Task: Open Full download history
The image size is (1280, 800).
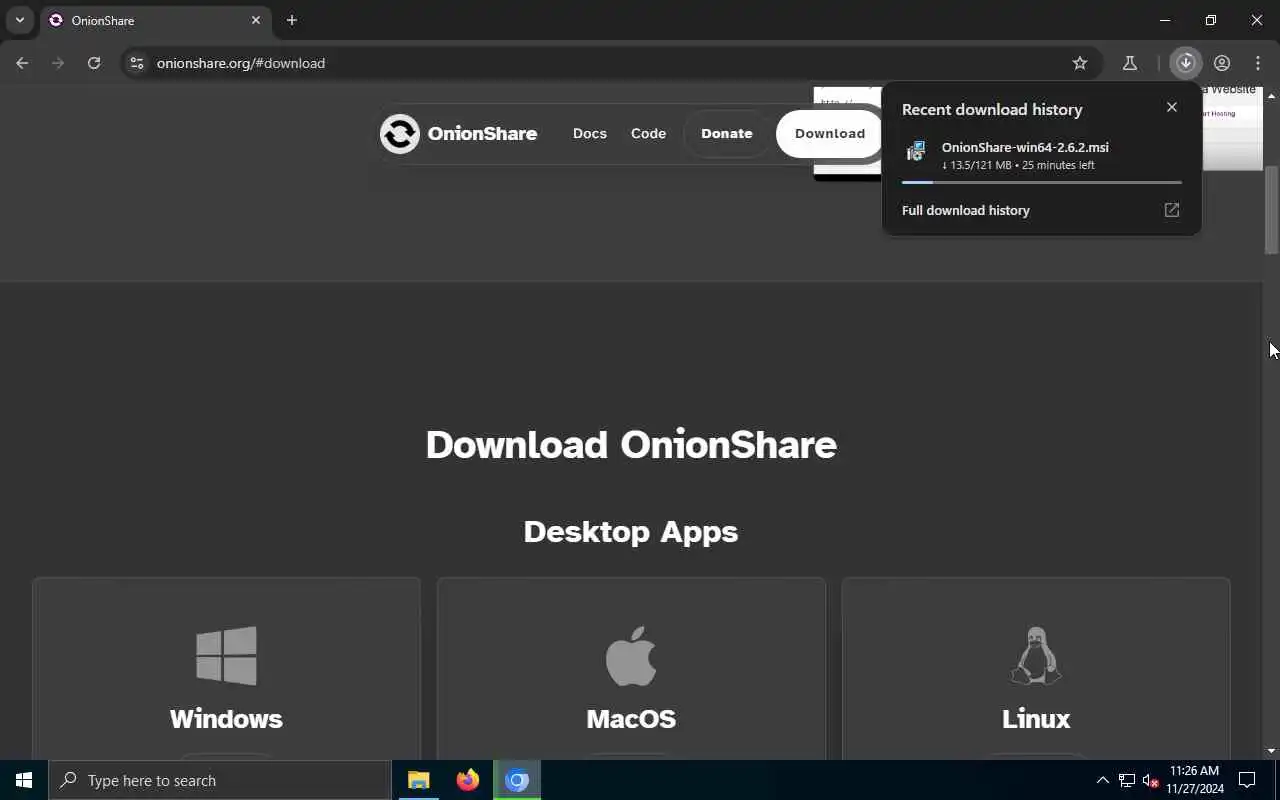Action: [966, 210]
